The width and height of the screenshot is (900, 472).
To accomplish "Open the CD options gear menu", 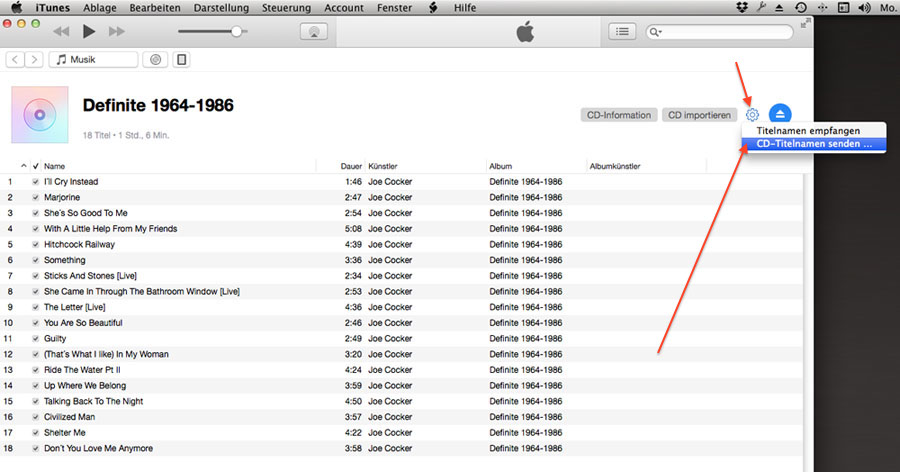I will click(x=752, y=115).
